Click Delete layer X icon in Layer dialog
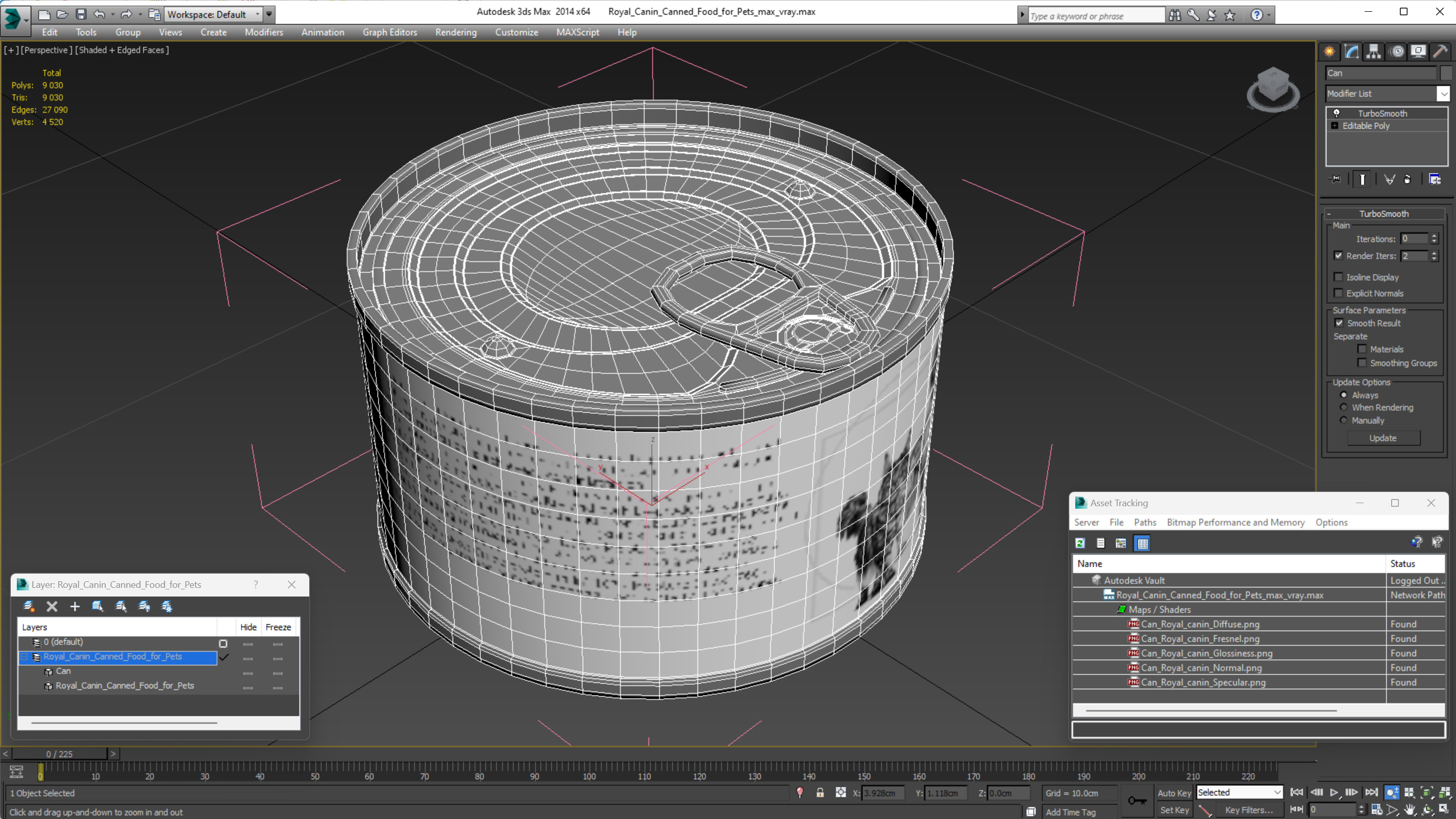 pyautogui.click(x=52, y=607)
